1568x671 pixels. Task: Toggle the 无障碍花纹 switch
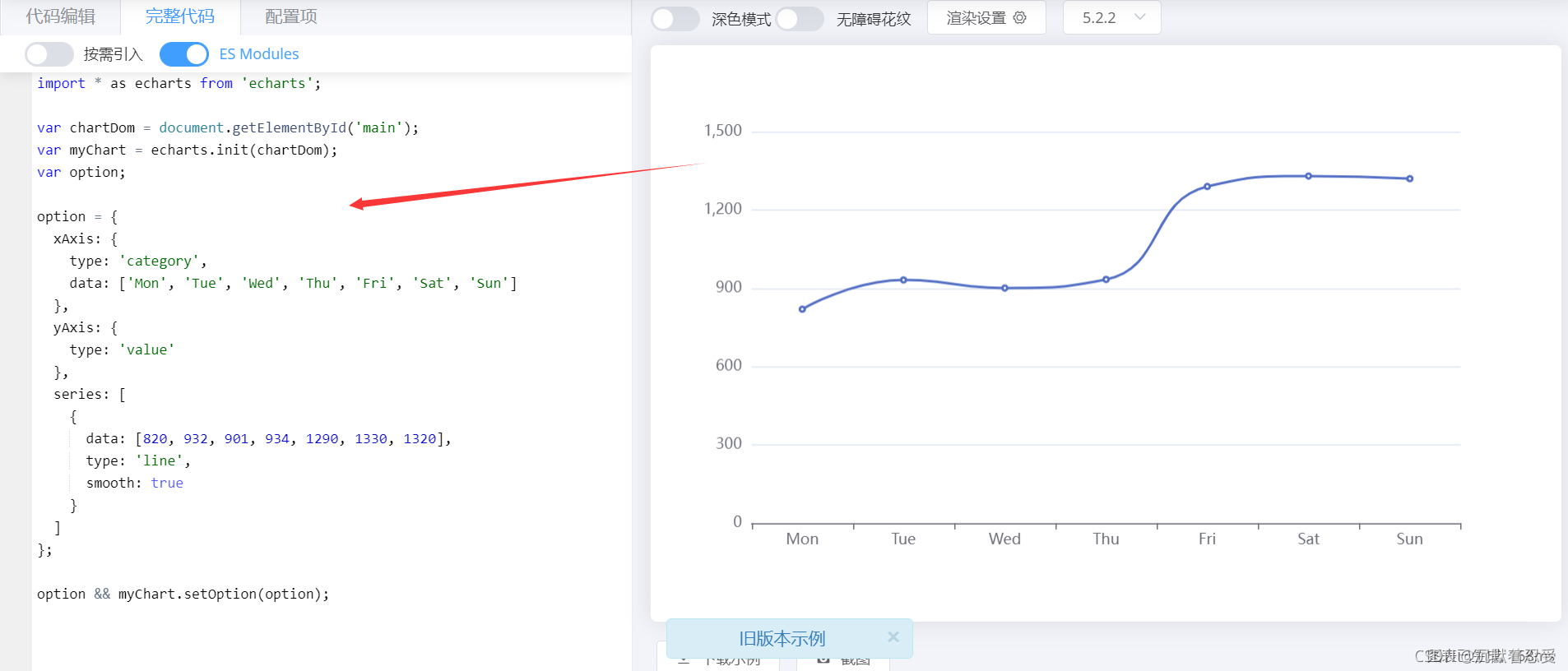point(800,19)
